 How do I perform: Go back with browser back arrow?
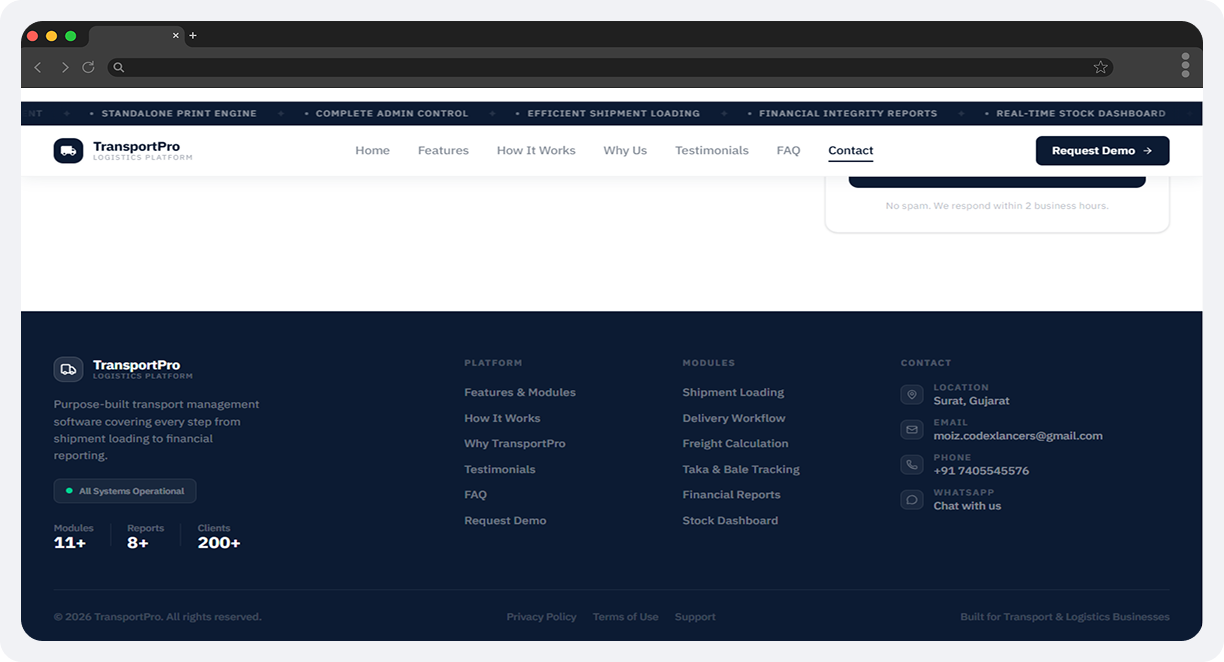(38, 67)
